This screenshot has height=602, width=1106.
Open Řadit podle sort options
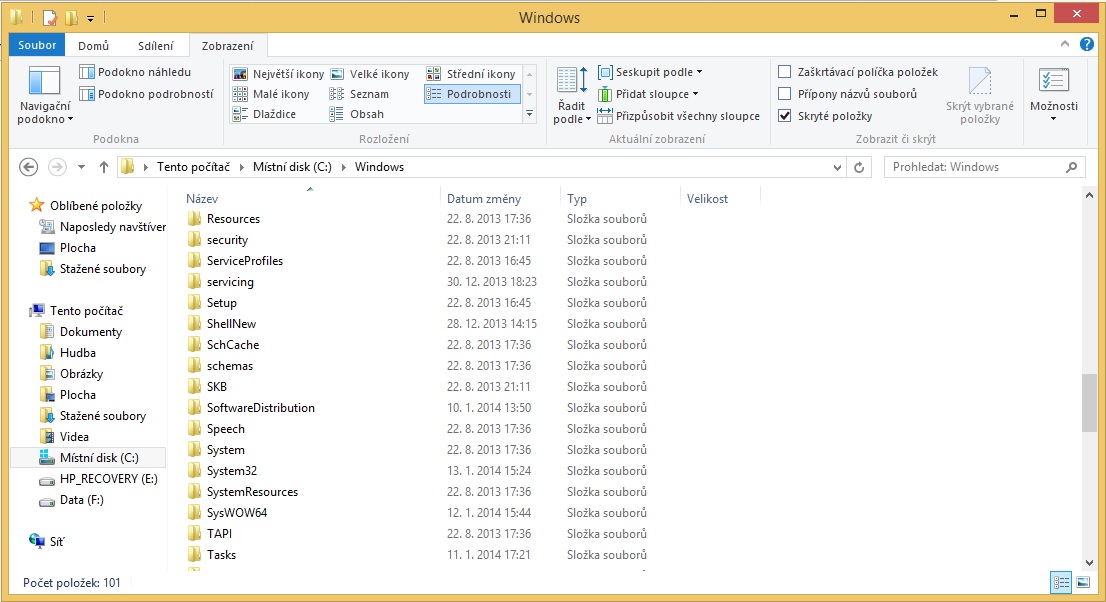(x=572, y=96)
